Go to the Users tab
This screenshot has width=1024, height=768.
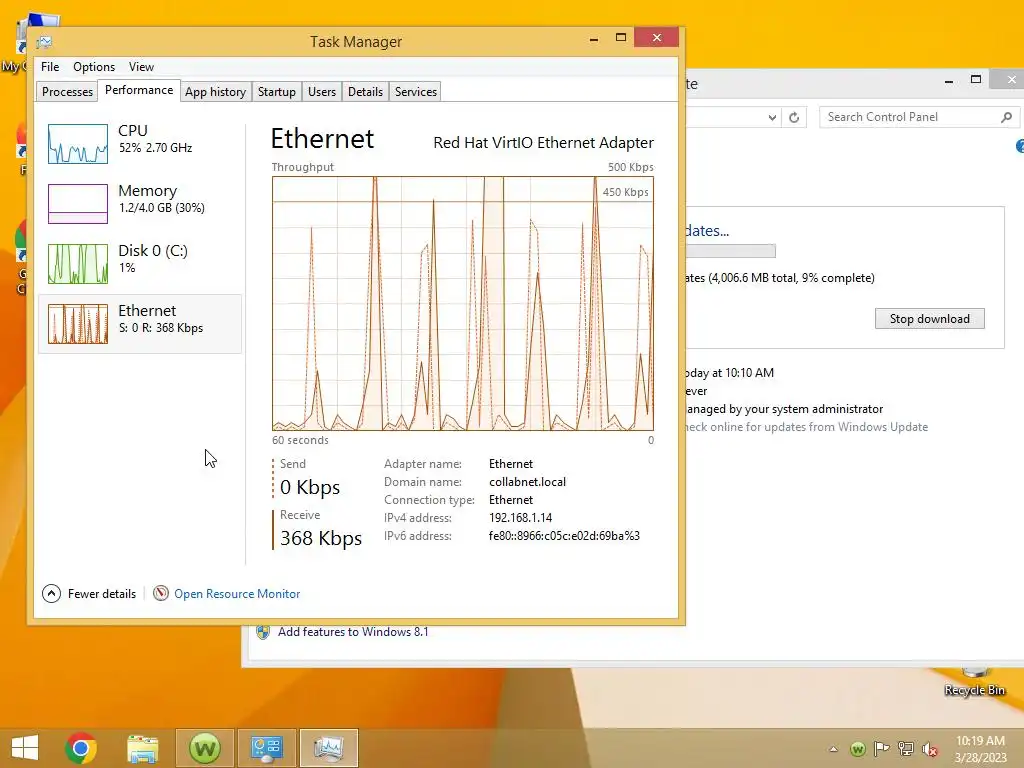[x=322, y=91]
